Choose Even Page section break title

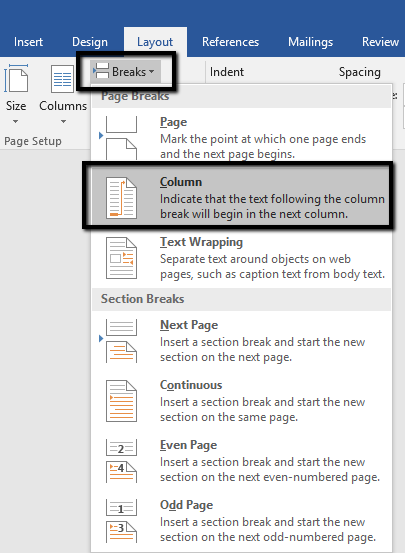coord(188,445)
